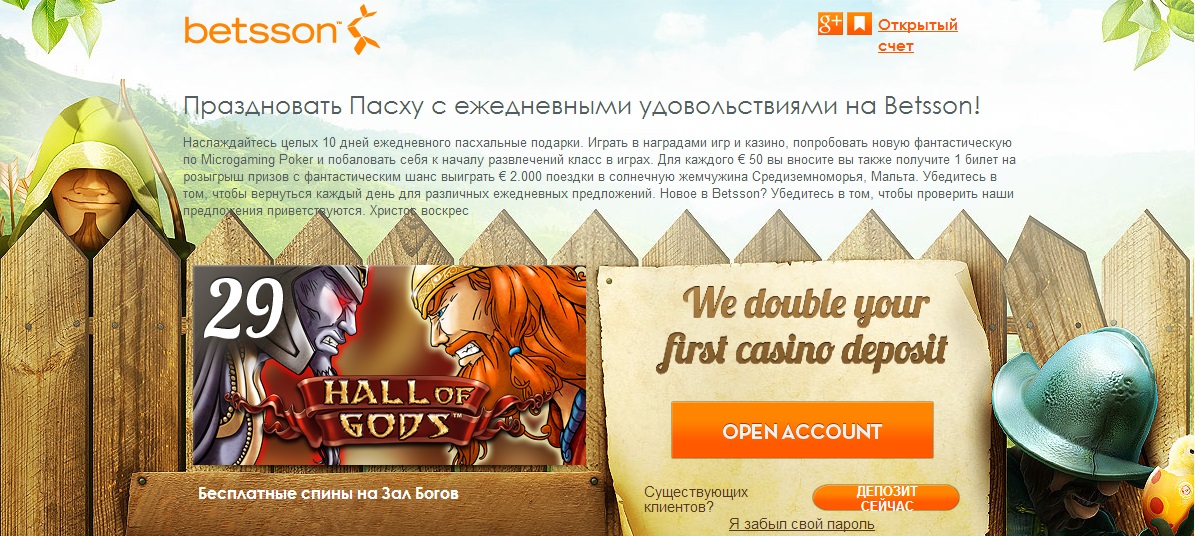The image size is (1195, 536).
Task: Click the Google+ share icon
Action: (829, 24)
